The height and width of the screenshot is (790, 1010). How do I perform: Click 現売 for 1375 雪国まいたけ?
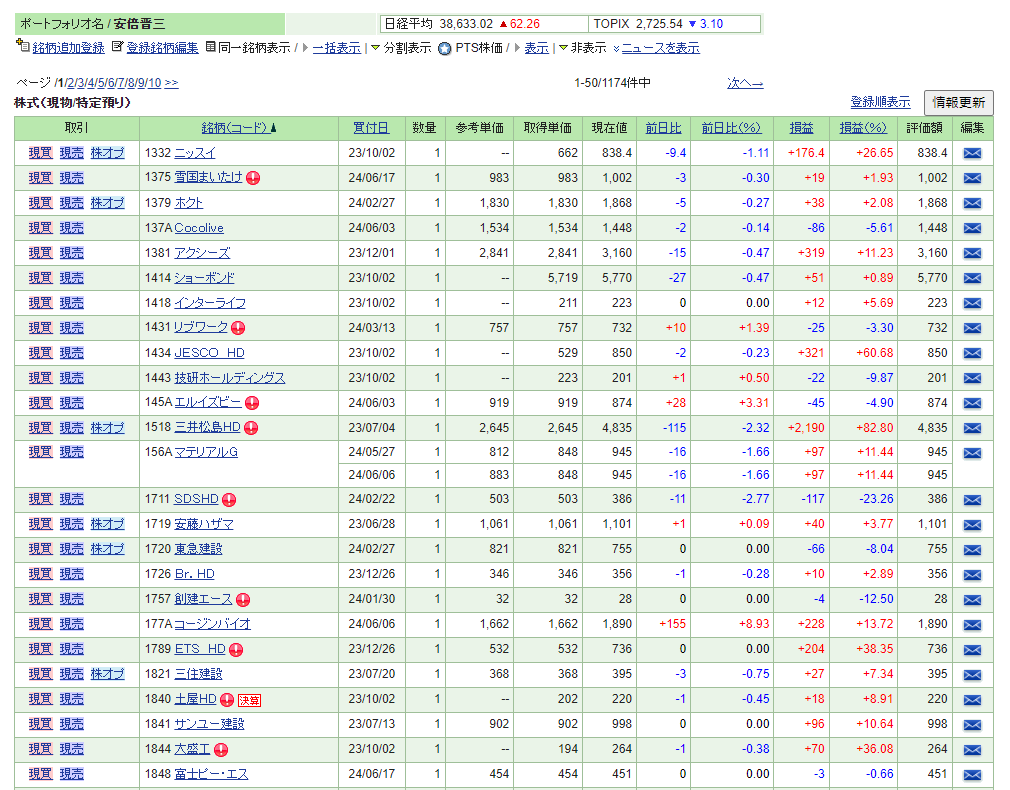click(71, 178)
